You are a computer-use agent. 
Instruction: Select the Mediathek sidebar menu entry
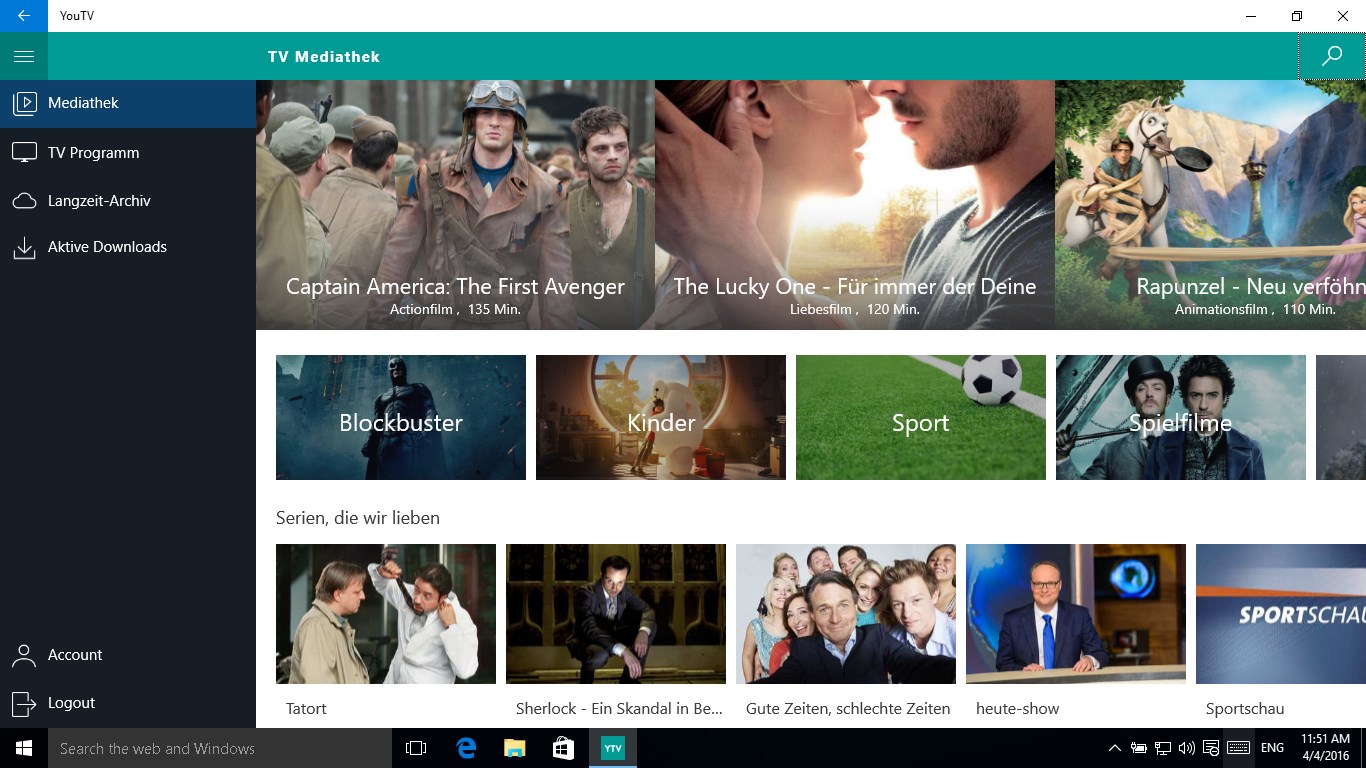click(x=85, y=103)
